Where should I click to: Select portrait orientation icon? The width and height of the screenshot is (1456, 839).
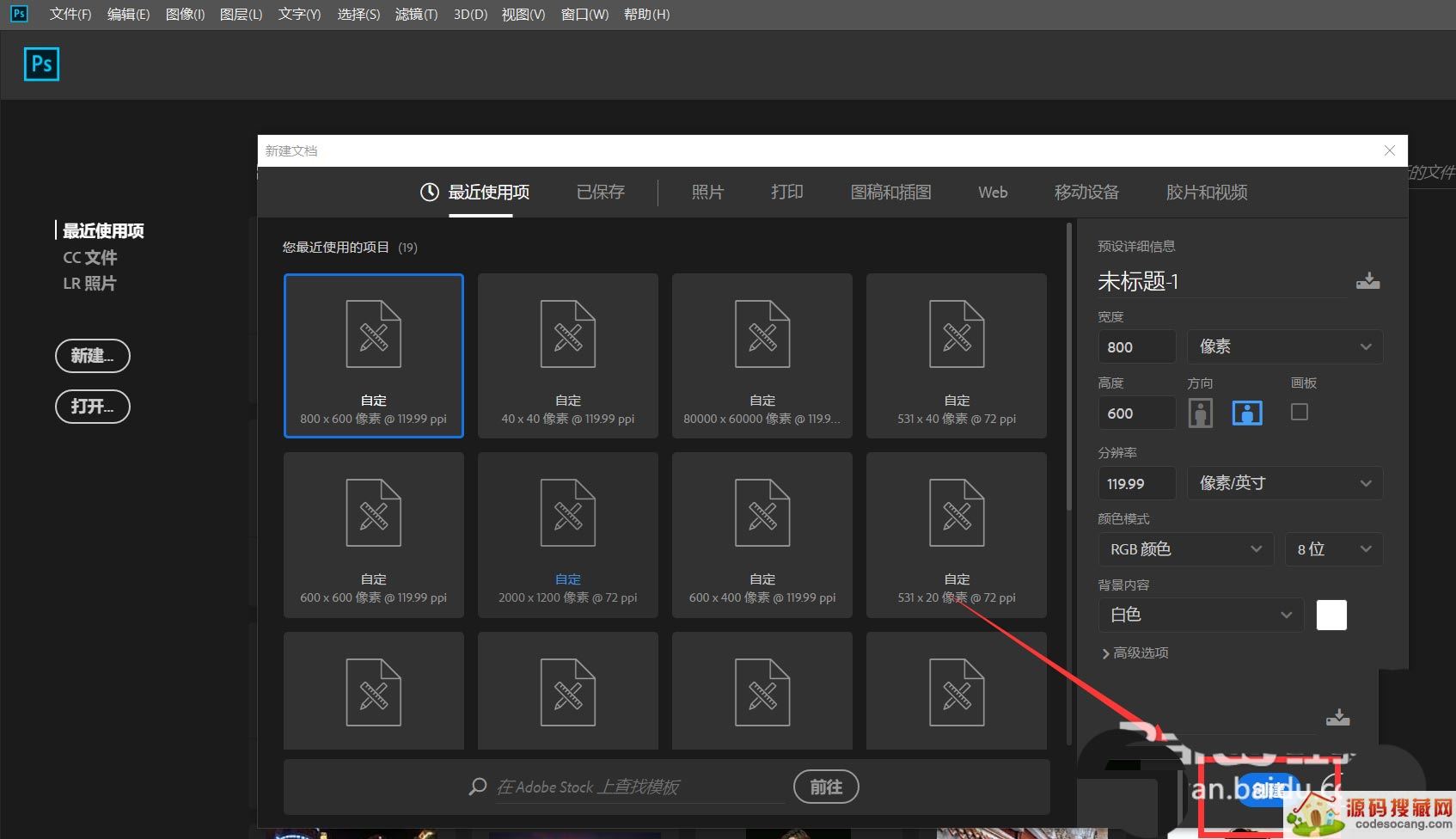coord(1200,413)
